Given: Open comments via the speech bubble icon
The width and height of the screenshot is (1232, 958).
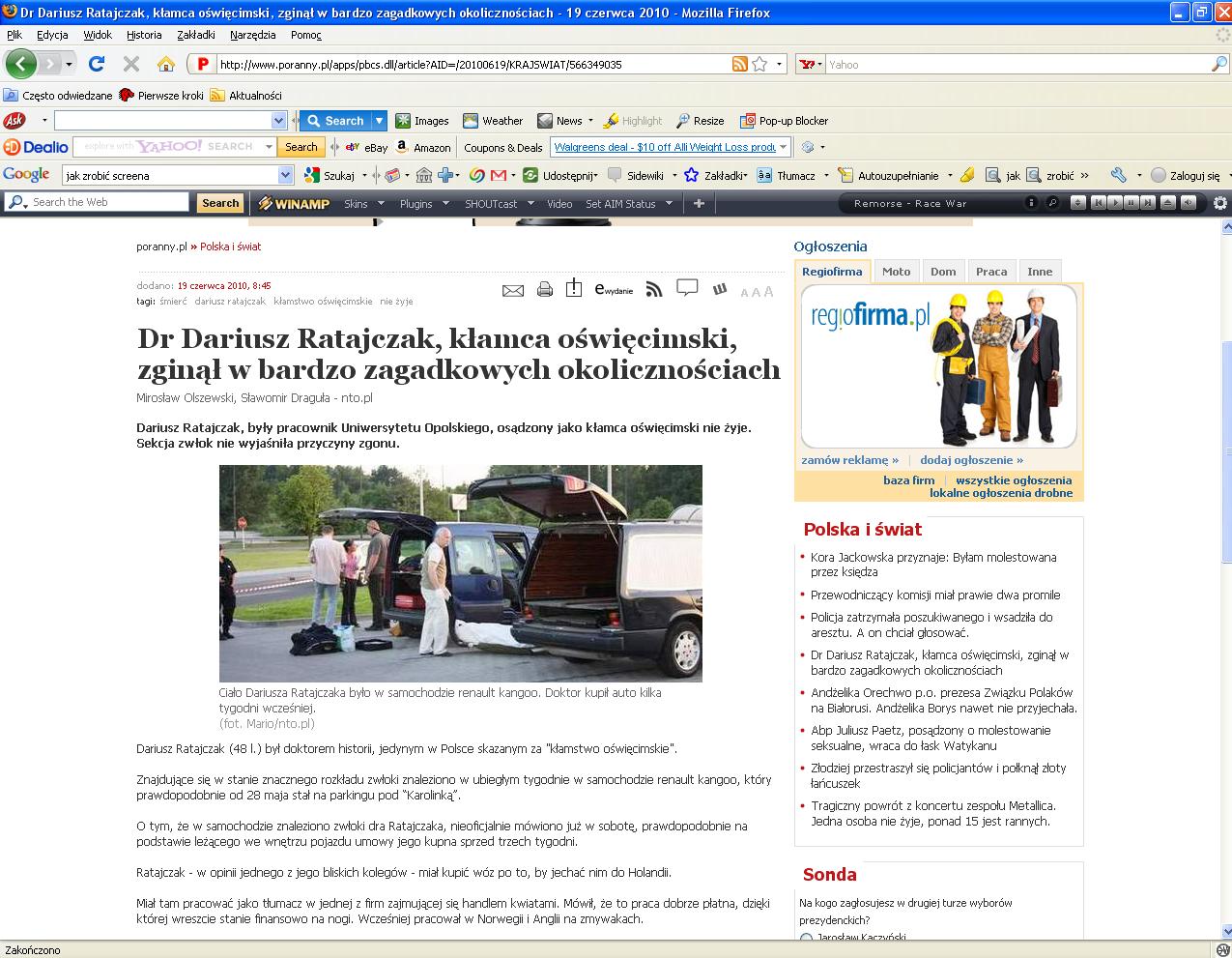Looking at the screenshot, I should point(687,288).
